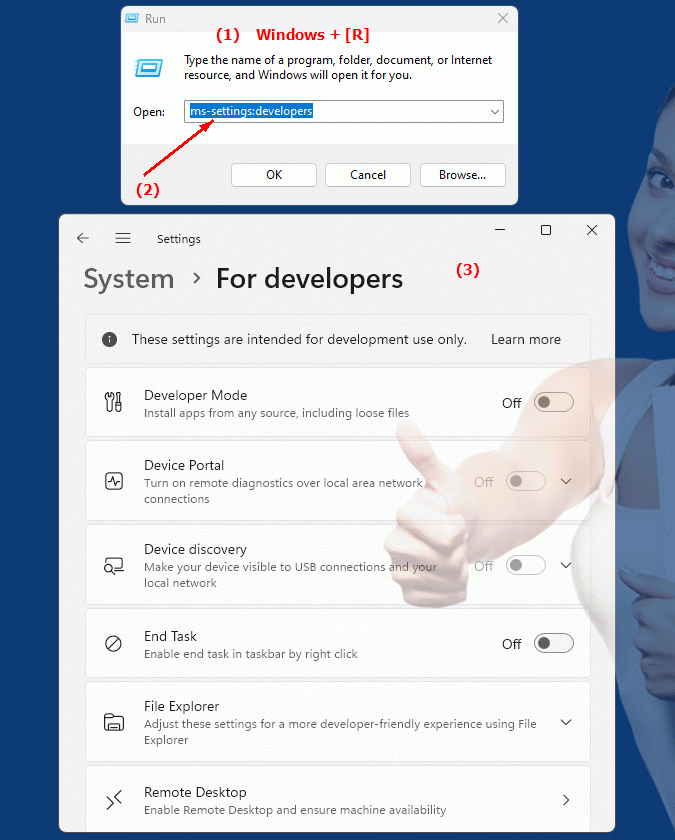Click the Run dialog title bar icon
675x840 pixels.
point(132,18)
